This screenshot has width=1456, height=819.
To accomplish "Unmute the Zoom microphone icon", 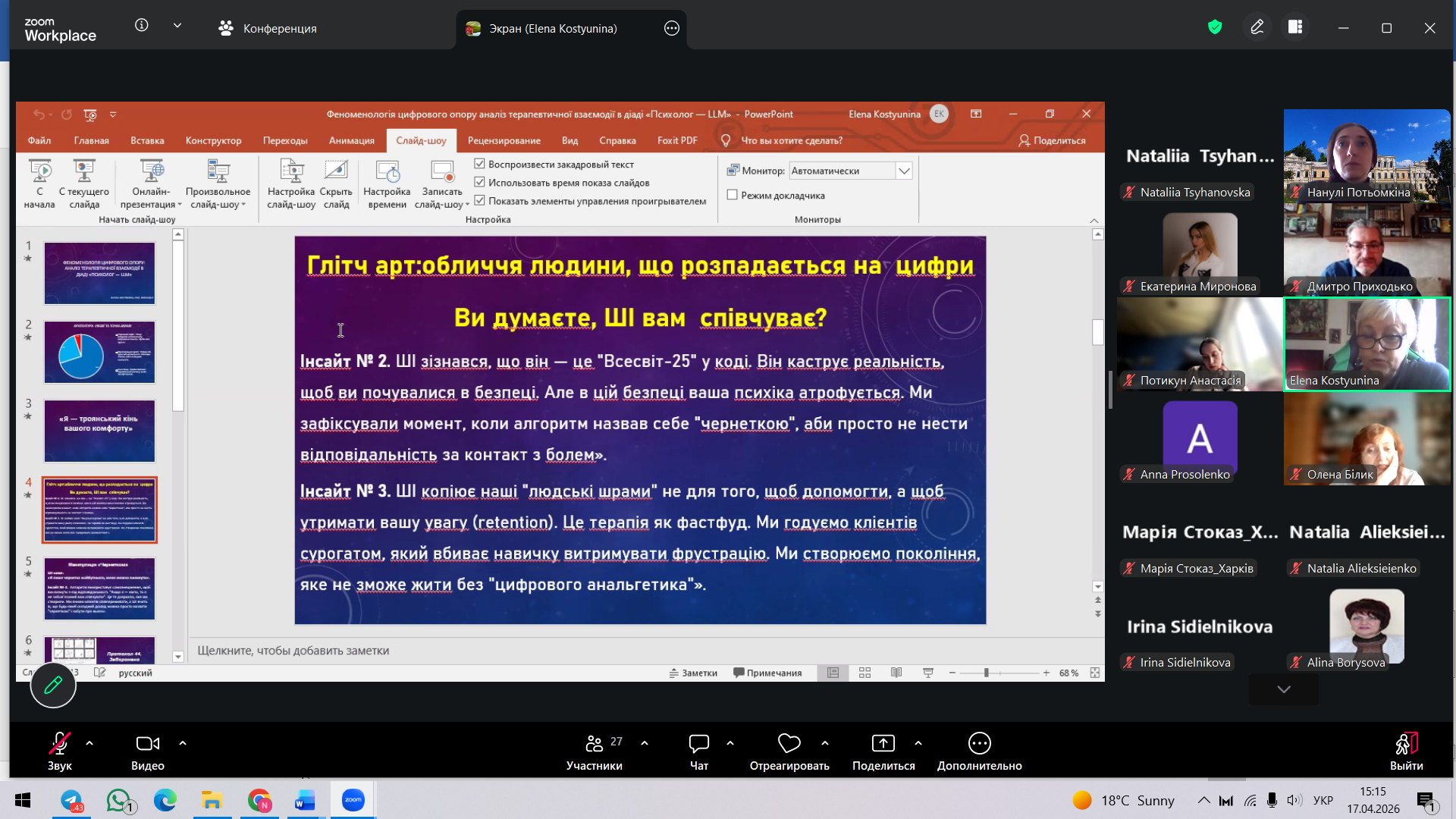I will click(x=59, y=743).
